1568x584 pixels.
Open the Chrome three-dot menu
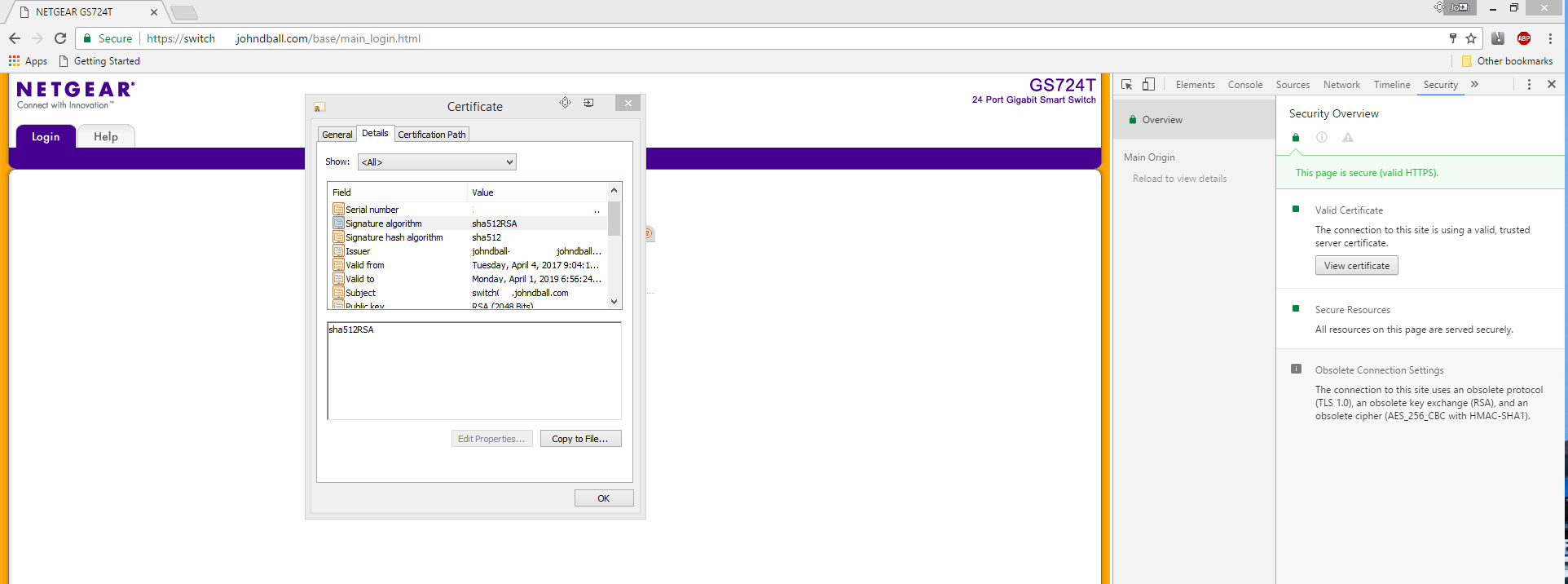[1550, 38]
